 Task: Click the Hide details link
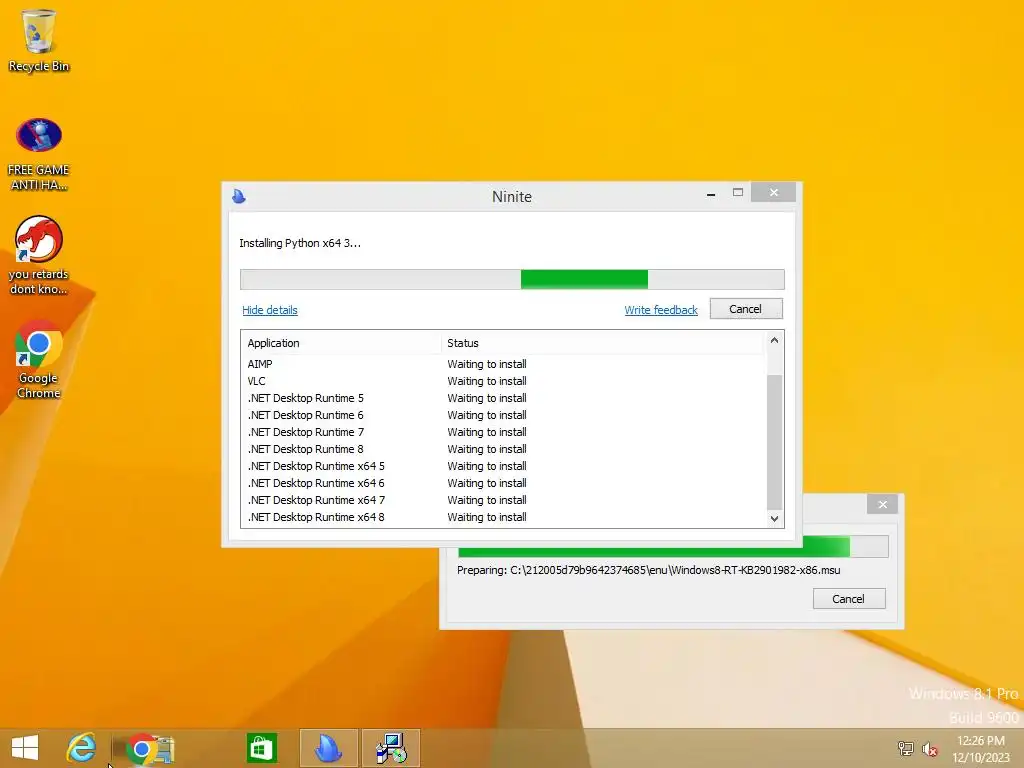[x=270, y=310]
